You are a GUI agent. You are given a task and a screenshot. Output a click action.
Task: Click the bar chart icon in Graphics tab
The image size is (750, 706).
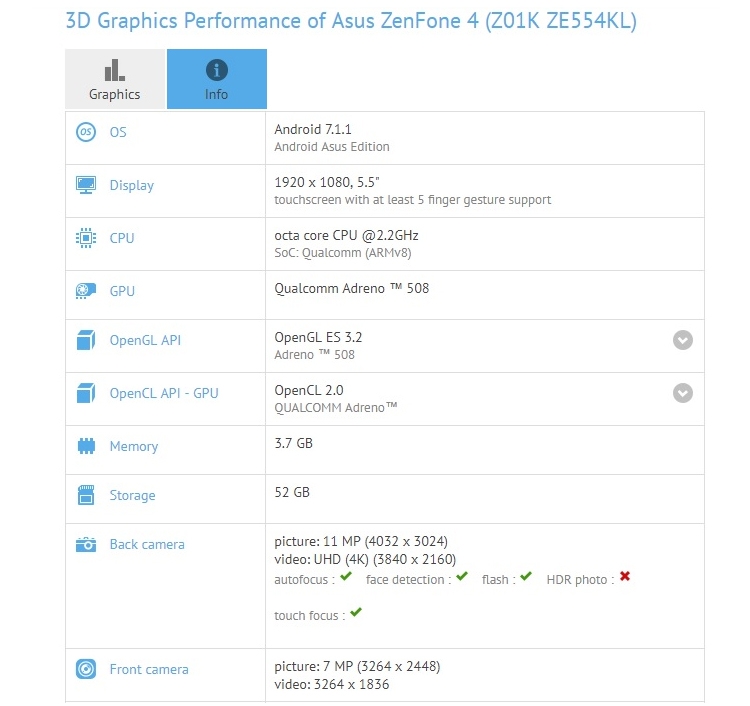click(x=115, y=70)
